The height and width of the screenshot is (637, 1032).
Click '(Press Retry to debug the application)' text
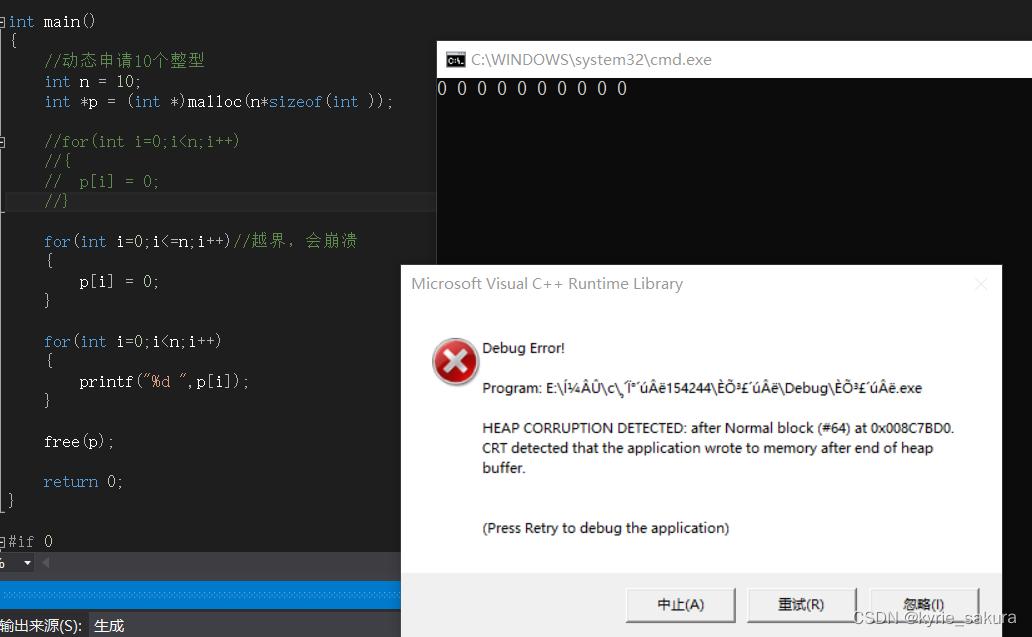606,528
